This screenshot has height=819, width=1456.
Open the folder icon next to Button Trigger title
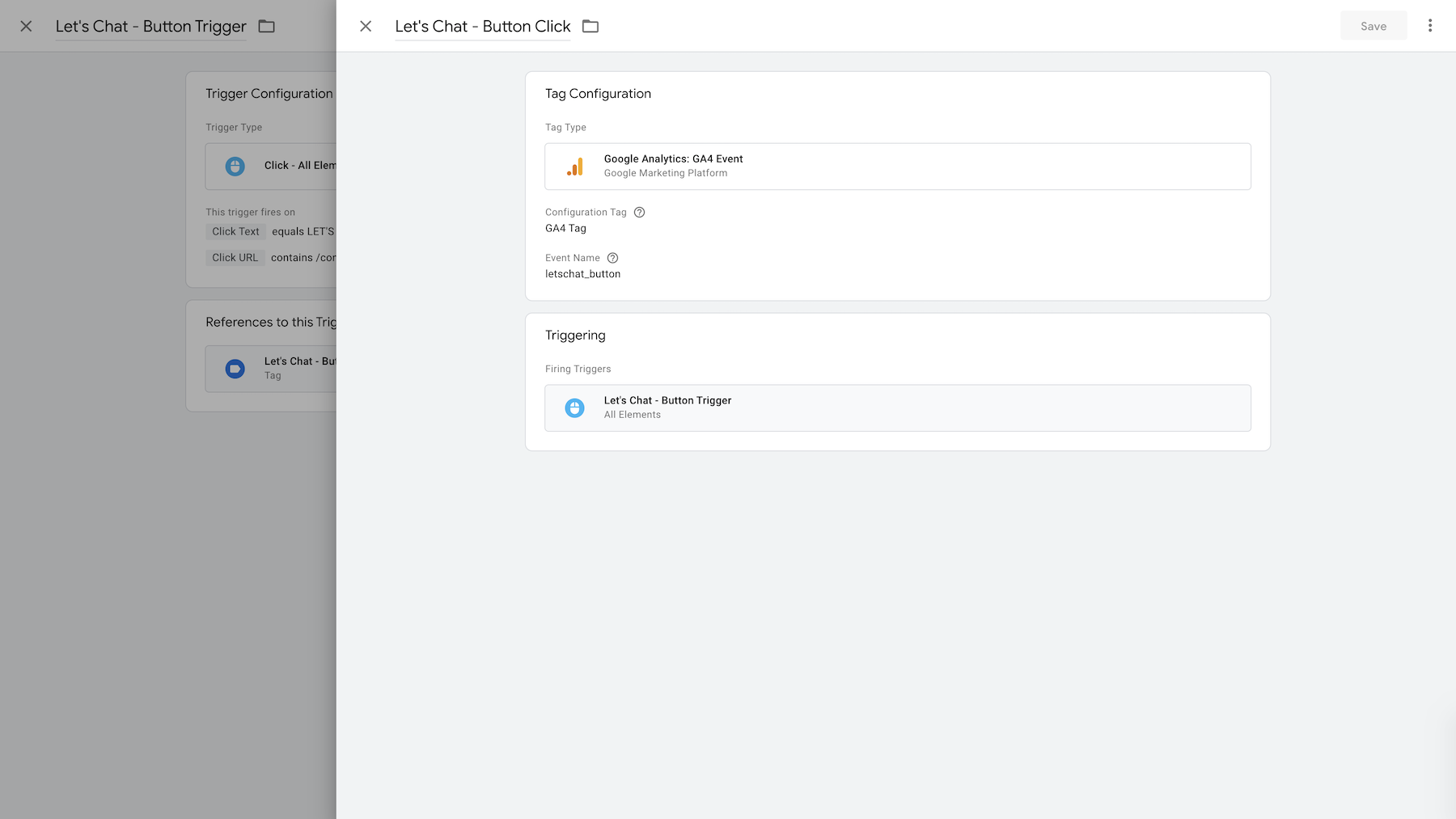point(267,27)
